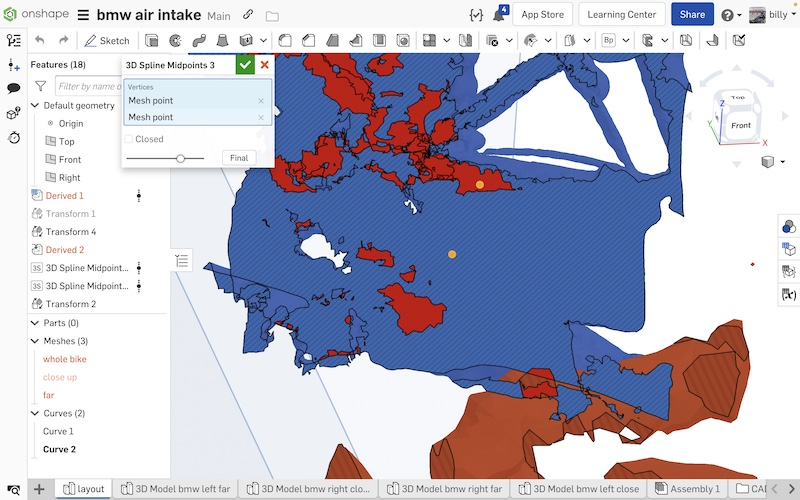Open the 3D Model bmw right far tab
The image size is (800, 500).
tap(444, 489)
